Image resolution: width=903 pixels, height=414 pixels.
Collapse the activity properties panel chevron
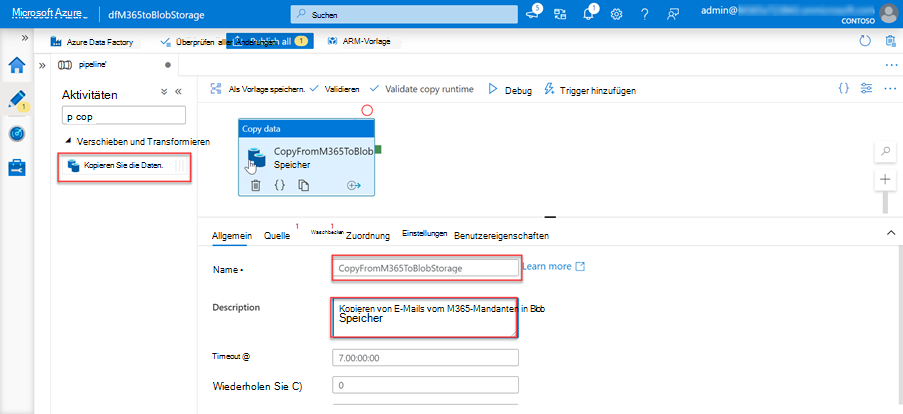click(891, 232)
